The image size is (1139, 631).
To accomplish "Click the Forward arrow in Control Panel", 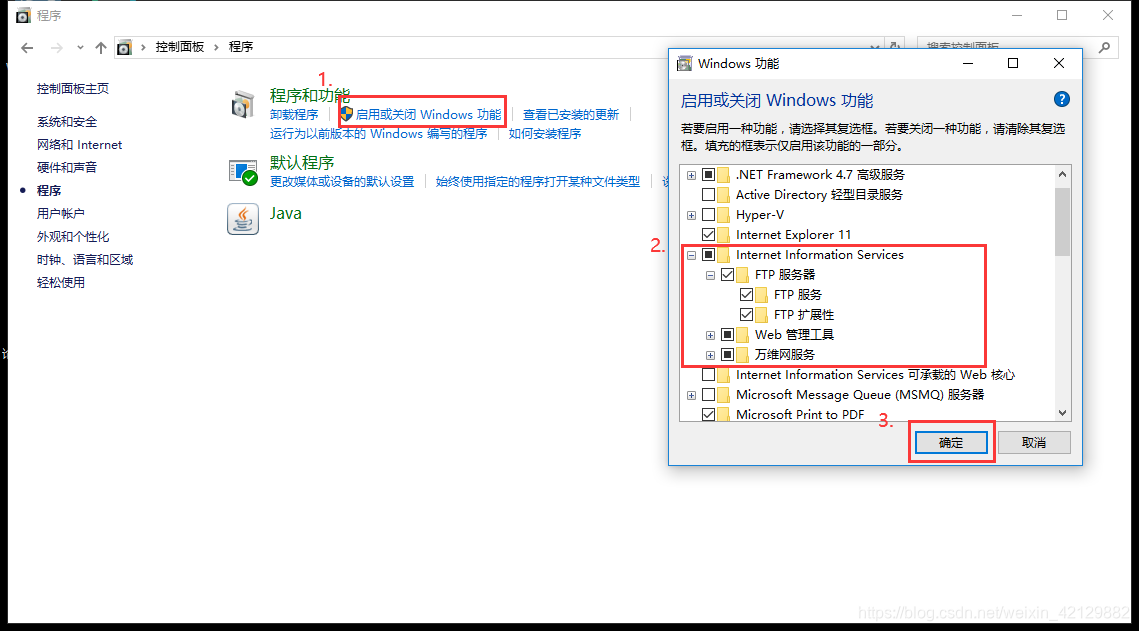I will [x=56, y=48].
